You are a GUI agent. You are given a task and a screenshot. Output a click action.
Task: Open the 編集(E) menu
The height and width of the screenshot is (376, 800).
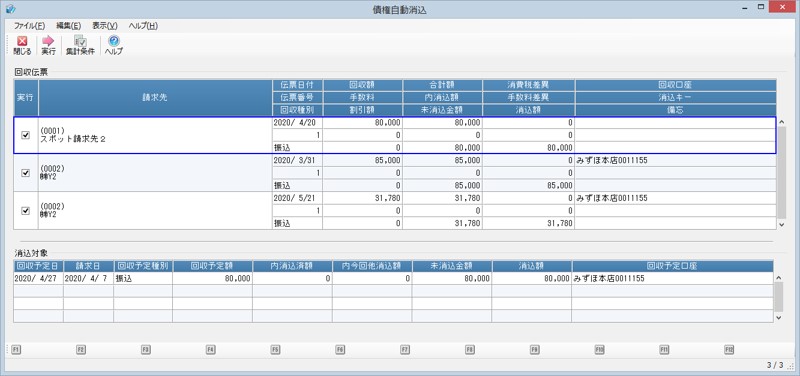[x=68, y=26]
